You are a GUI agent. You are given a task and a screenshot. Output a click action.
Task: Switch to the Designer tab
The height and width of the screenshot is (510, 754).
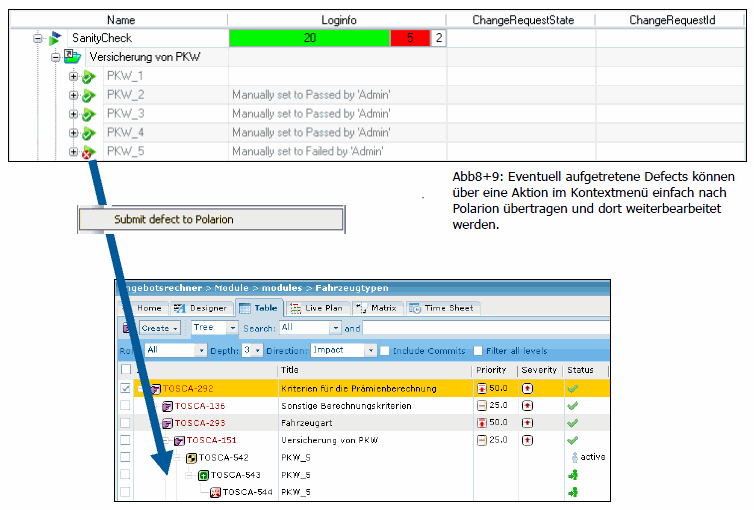click(x=201, y=308)
